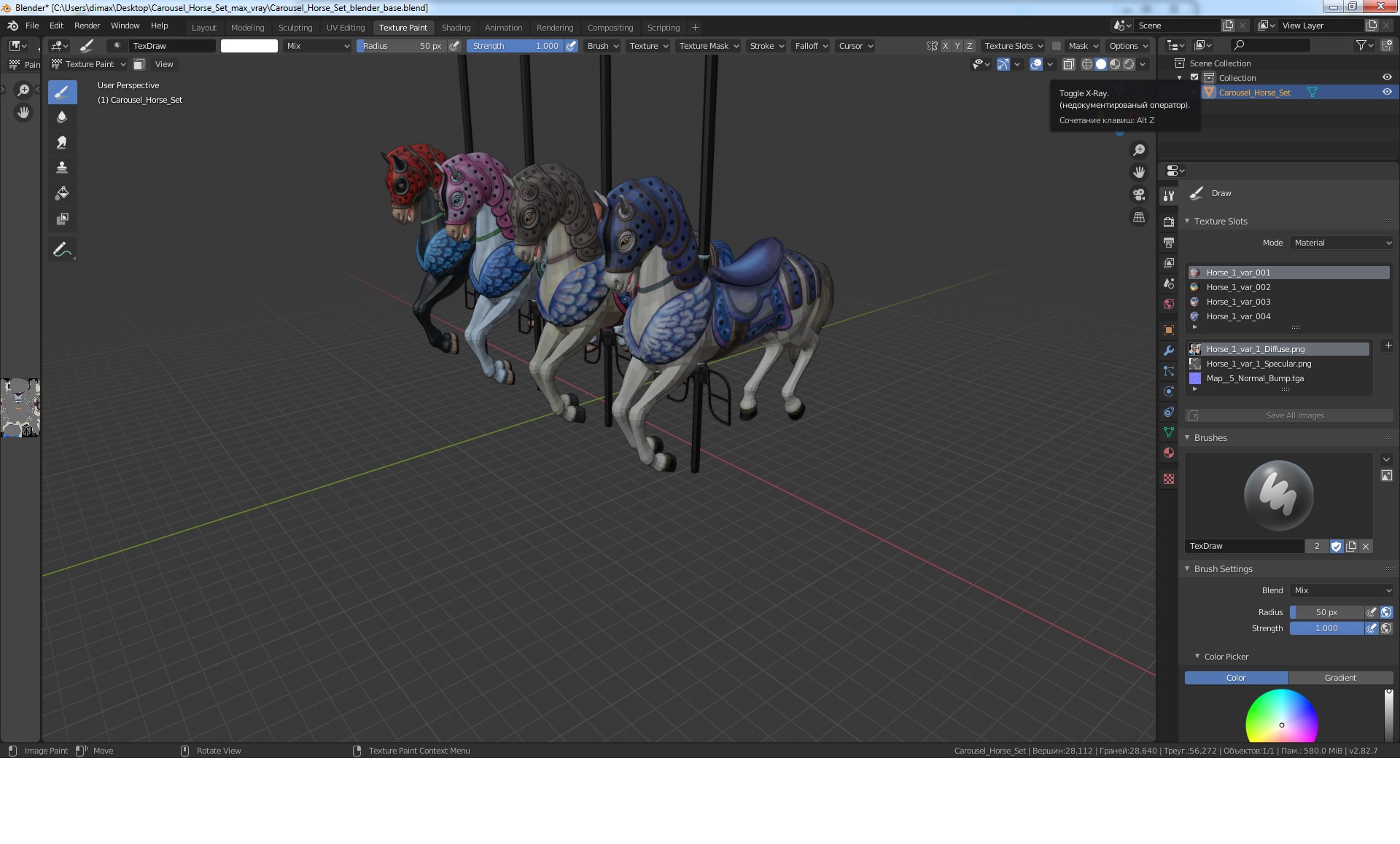Open header Texture Slots dropdown
1400x844 pixels.
click(1013, 46)
